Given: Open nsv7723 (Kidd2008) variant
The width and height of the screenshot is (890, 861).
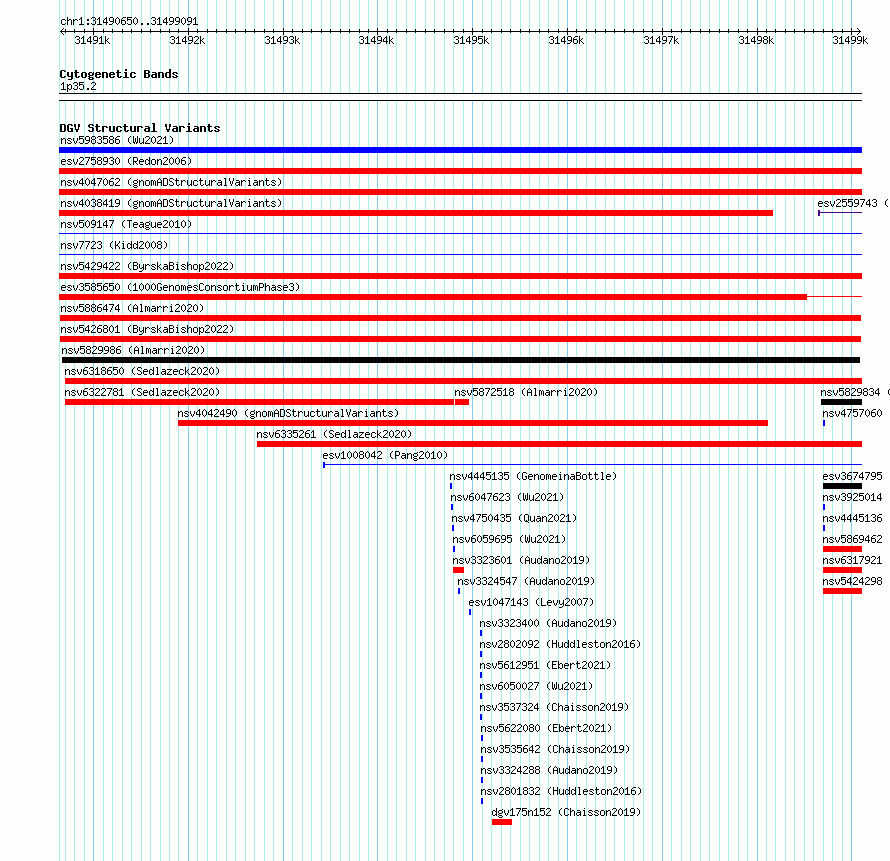Looking at the screenshot, I should (x=114, y=245).
